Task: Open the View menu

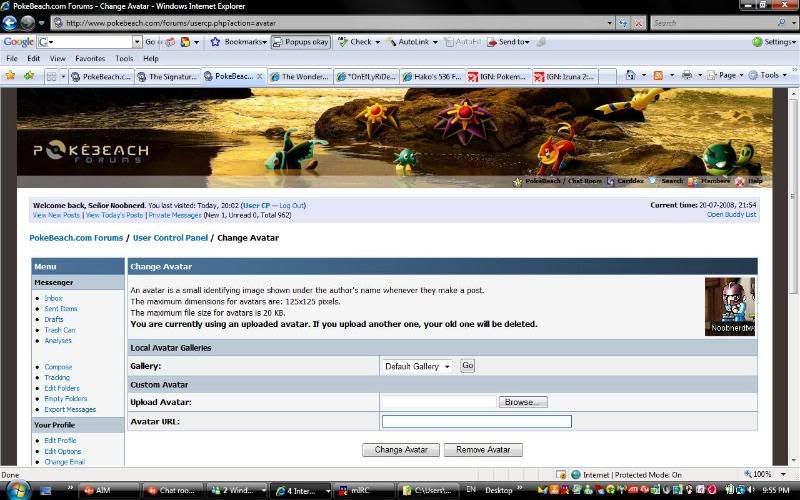Action: click(57, 59)
